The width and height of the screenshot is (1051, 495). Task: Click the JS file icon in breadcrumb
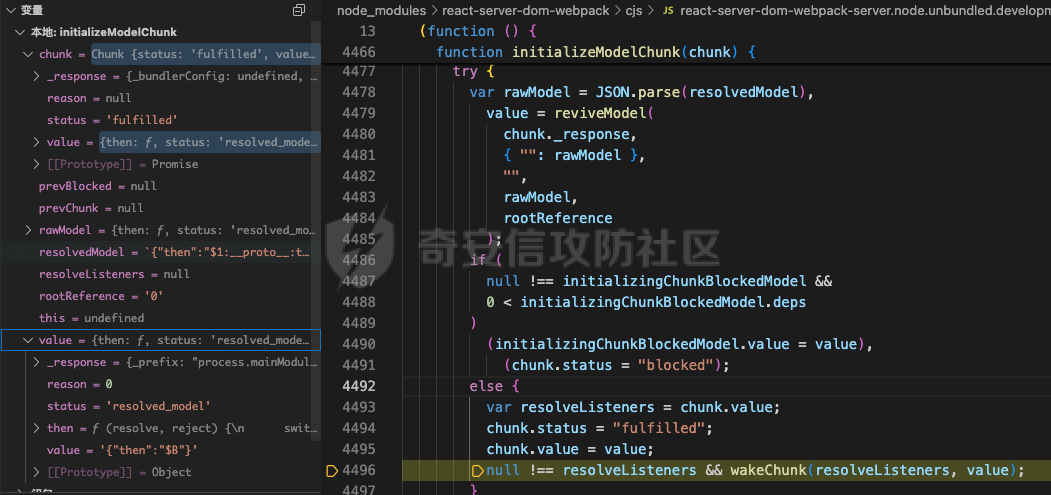pos(668,10)
